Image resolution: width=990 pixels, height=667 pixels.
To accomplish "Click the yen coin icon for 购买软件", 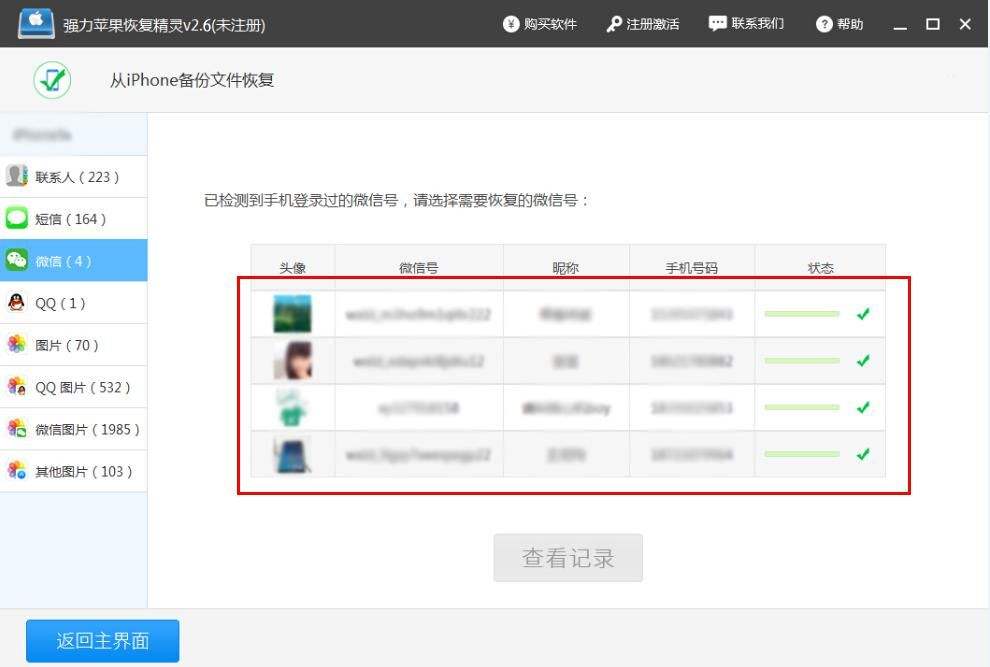I will click(x=511, y=24).
